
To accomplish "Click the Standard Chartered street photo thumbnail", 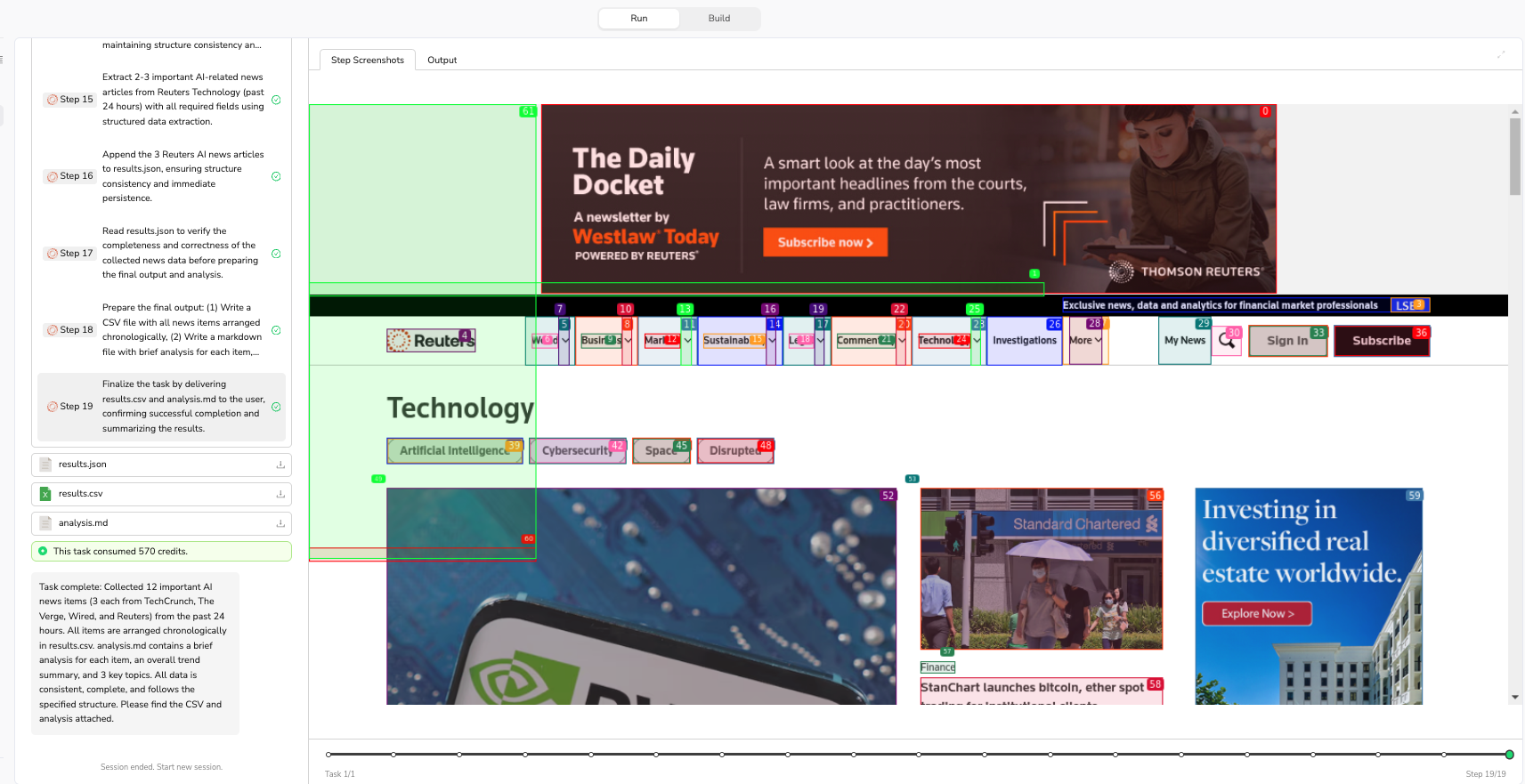I will click(x=1042, y=569).
